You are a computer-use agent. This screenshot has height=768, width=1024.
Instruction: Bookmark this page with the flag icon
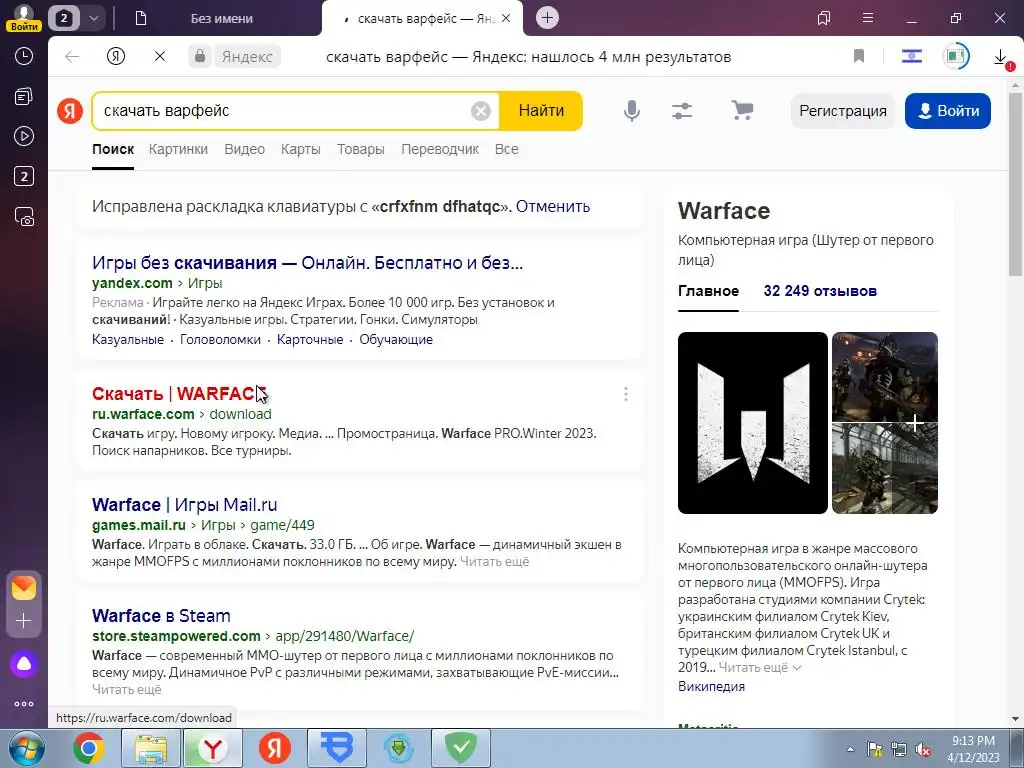pos(859,56)
